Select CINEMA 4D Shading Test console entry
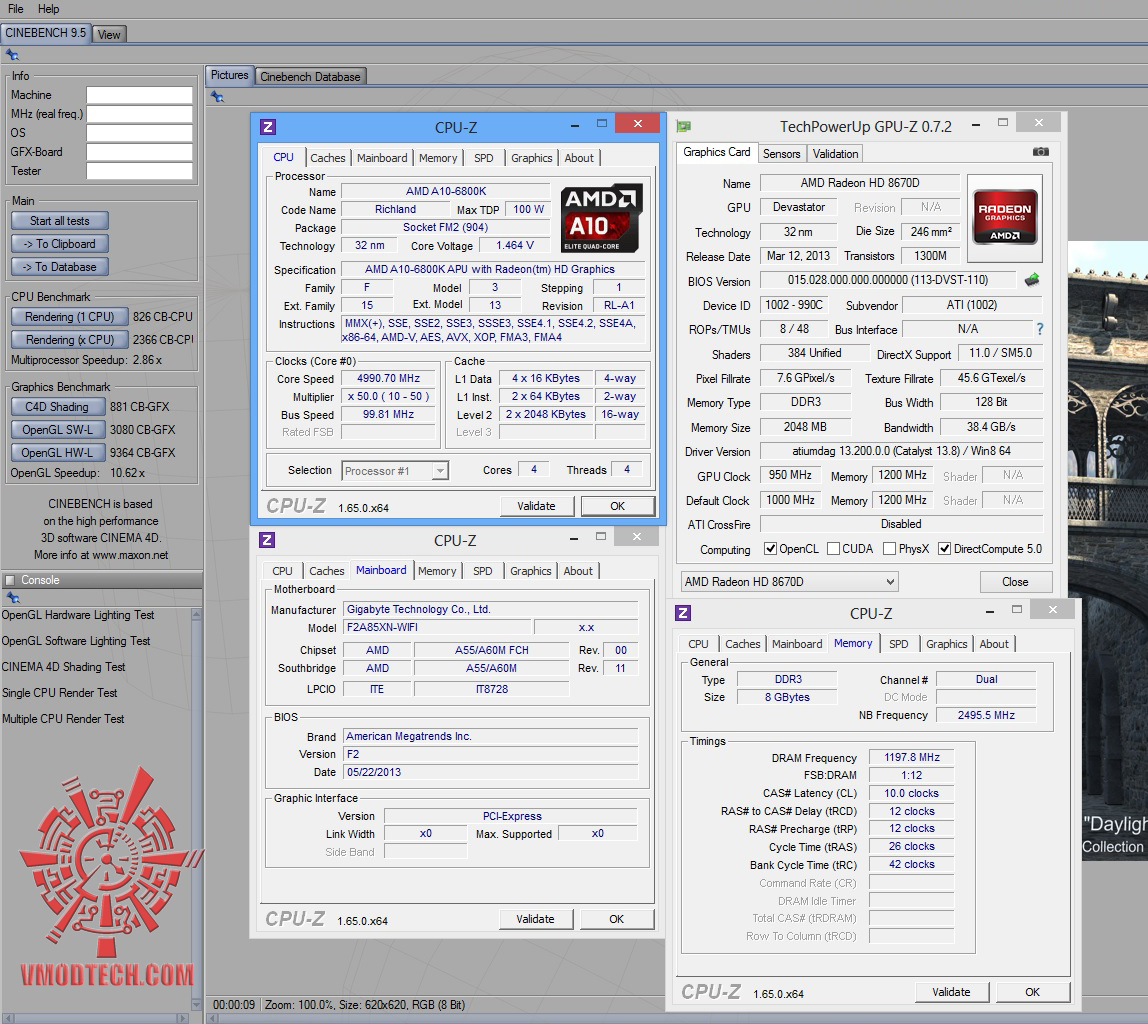The width and height of the screenshot is (1148, 1024). [63, 667]
